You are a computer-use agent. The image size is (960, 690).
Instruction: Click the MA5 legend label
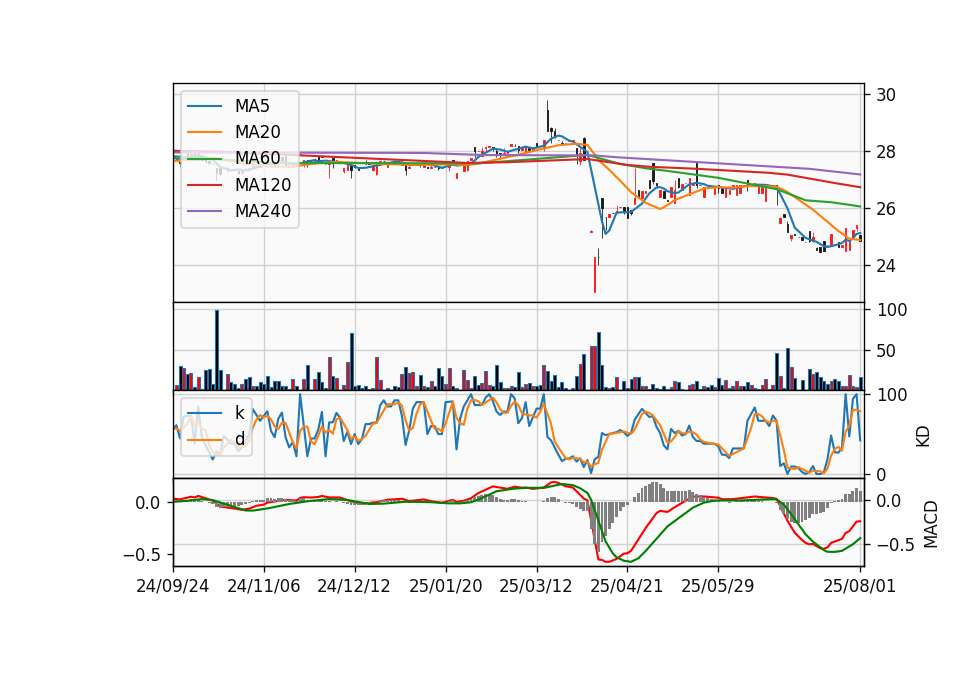click(x=252, y=106)
